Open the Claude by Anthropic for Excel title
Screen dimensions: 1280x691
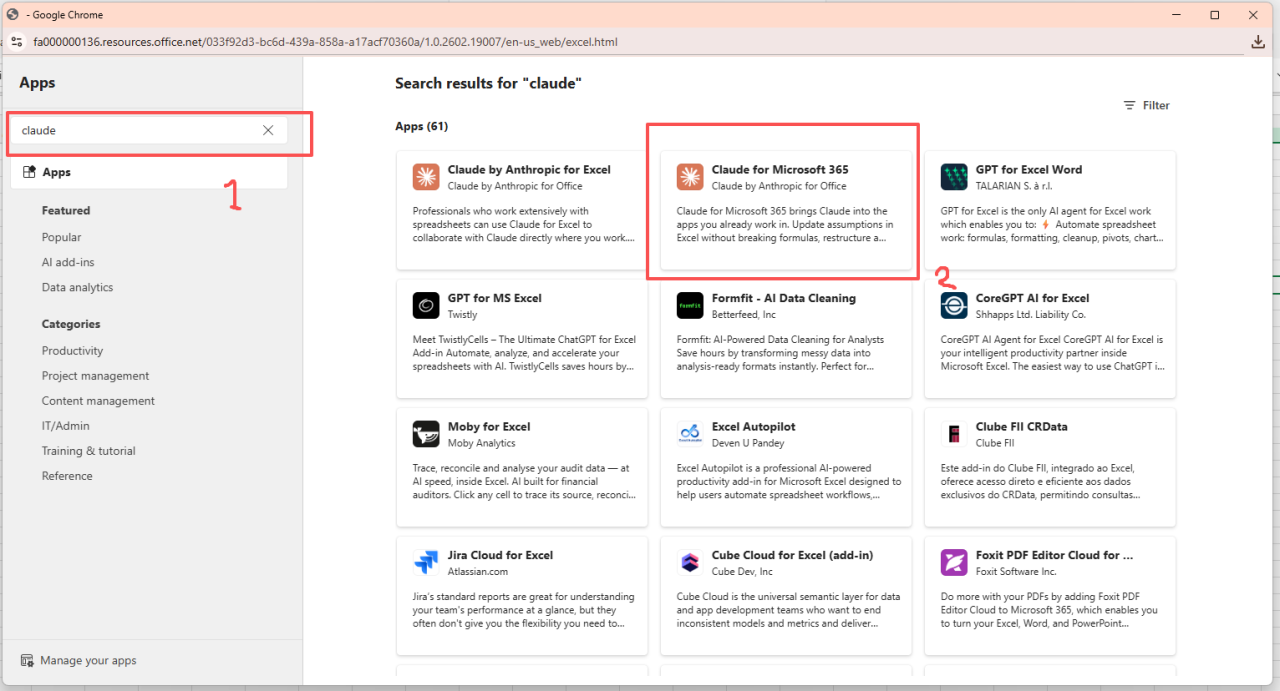click(529, 170)
